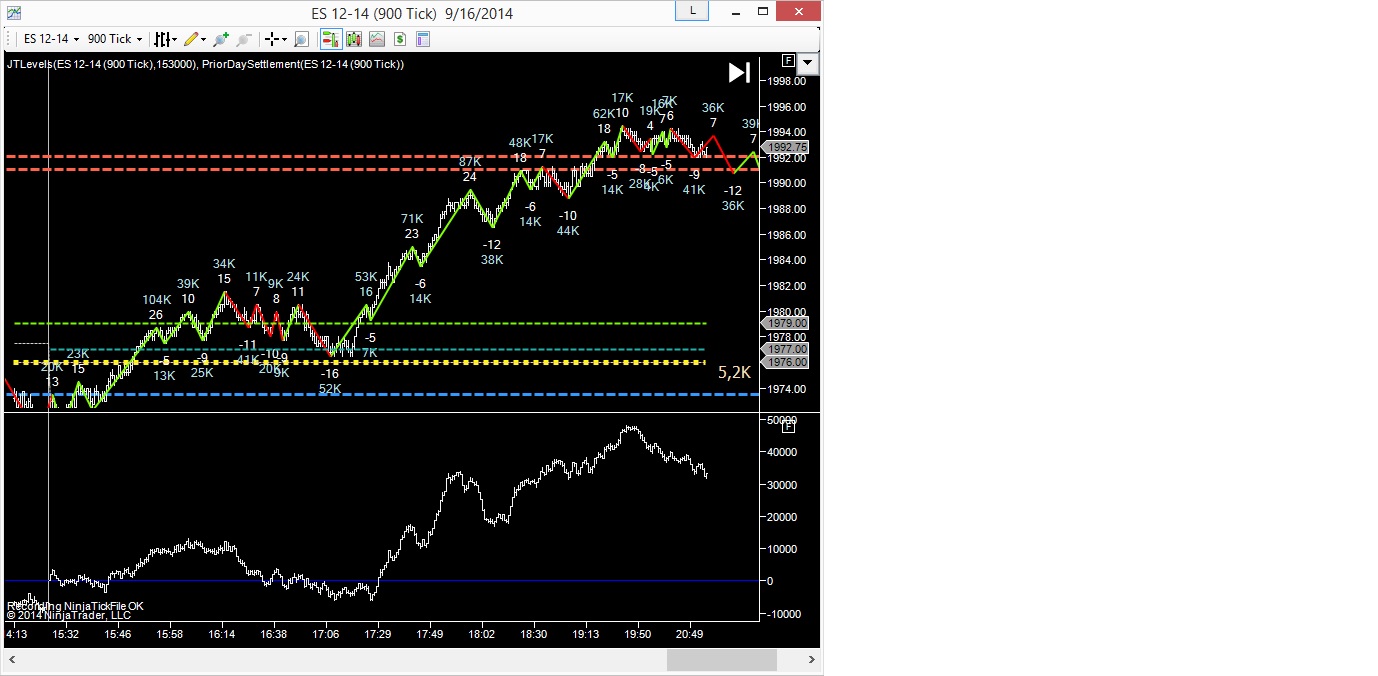Click the 1976.00 price level marker
Image resolution: width=1378 pixels, height=676 pixels.
pos(786,362)
